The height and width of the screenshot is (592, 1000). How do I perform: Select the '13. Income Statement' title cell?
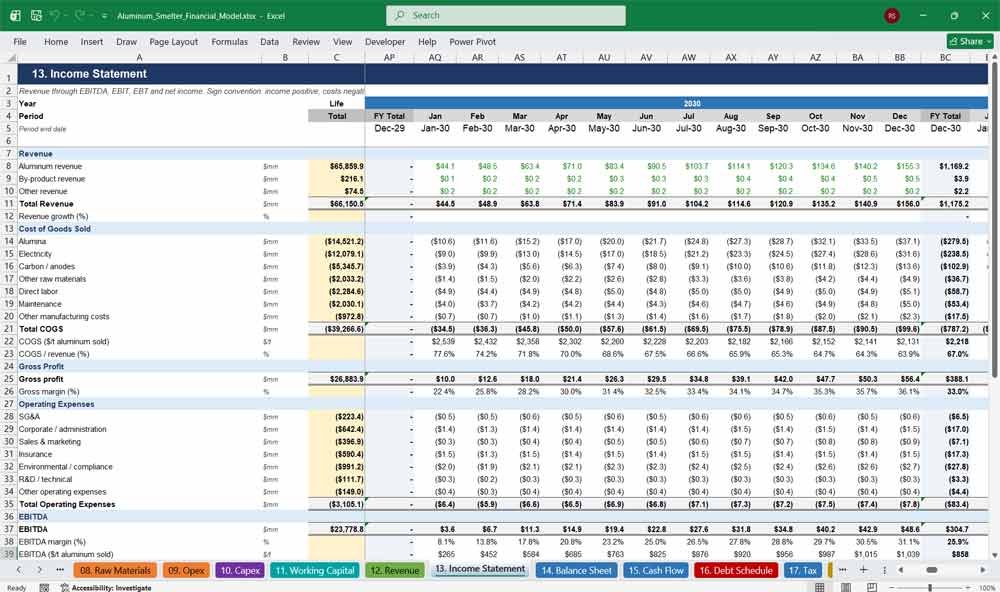point(140,74)
